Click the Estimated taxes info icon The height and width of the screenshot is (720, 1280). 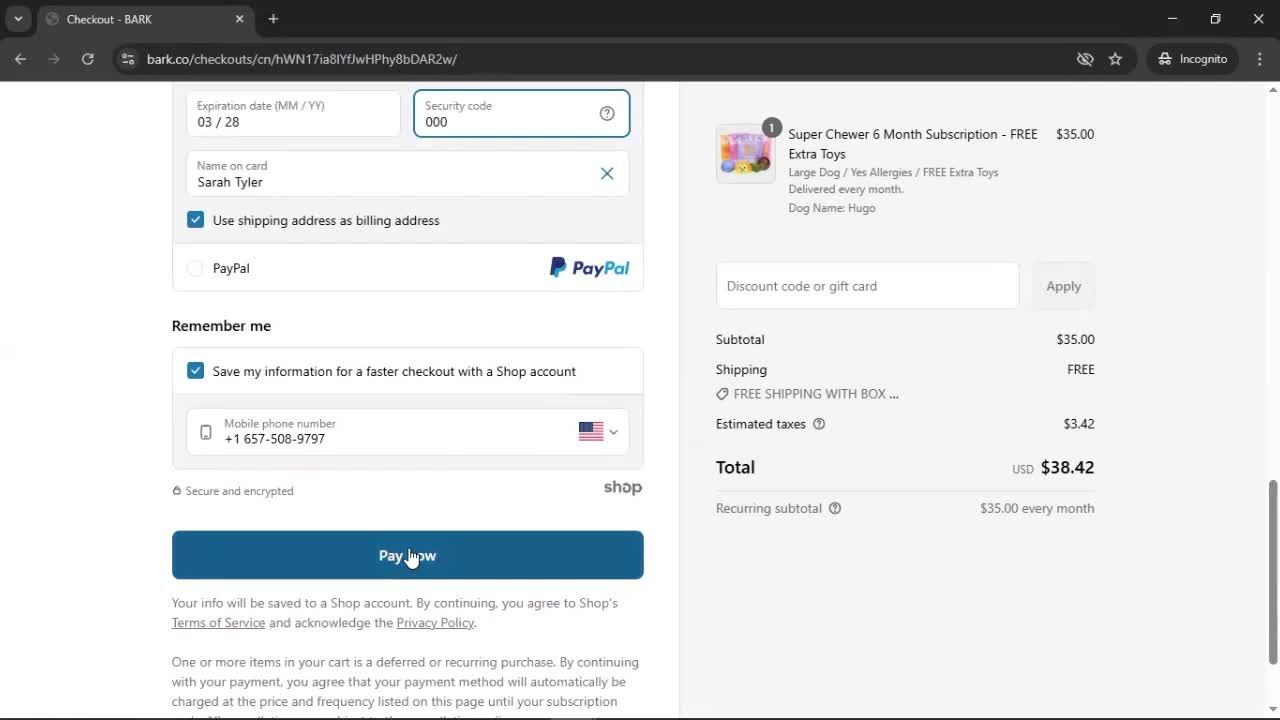pyautogui.click(x=819, y=424)
